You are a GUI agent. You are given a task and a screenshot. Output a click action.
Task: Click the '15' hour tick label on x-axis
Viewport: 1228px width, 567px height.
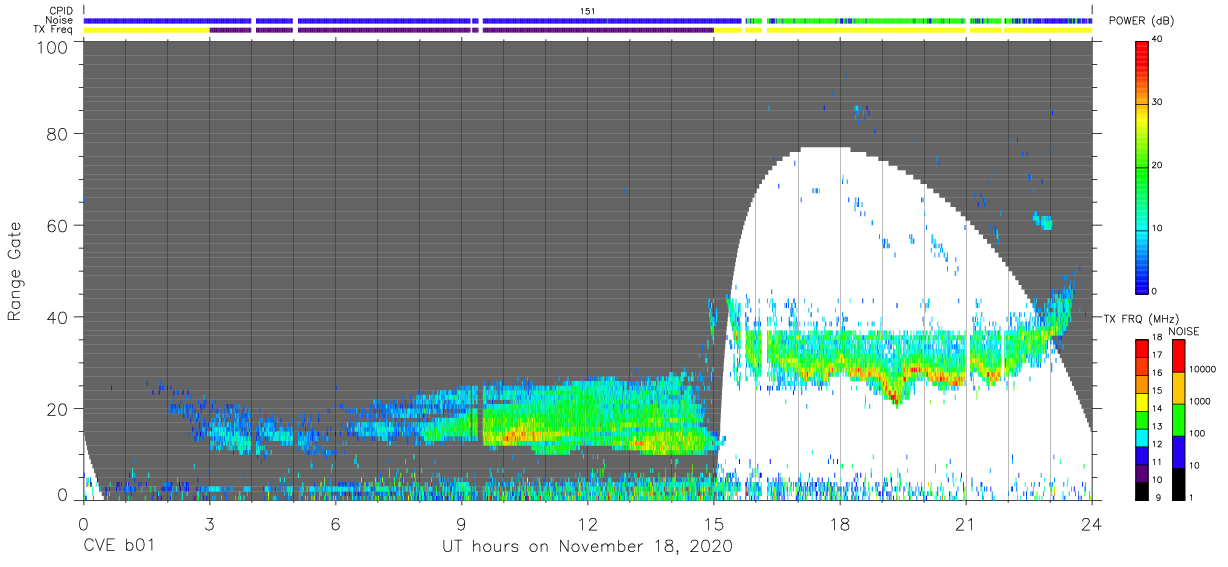coord(714,523)
